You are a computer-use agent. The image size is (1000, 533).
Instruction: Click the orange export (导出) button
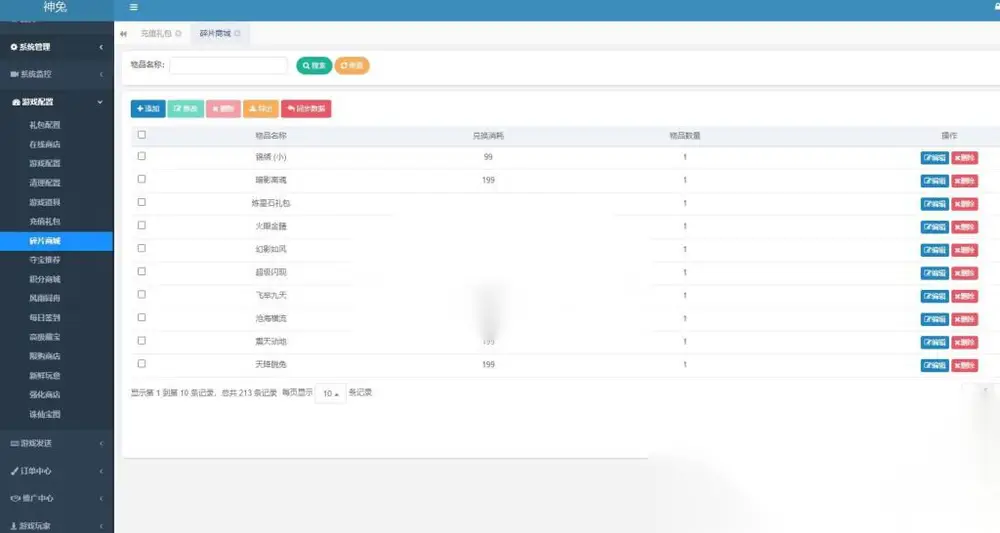261,108
